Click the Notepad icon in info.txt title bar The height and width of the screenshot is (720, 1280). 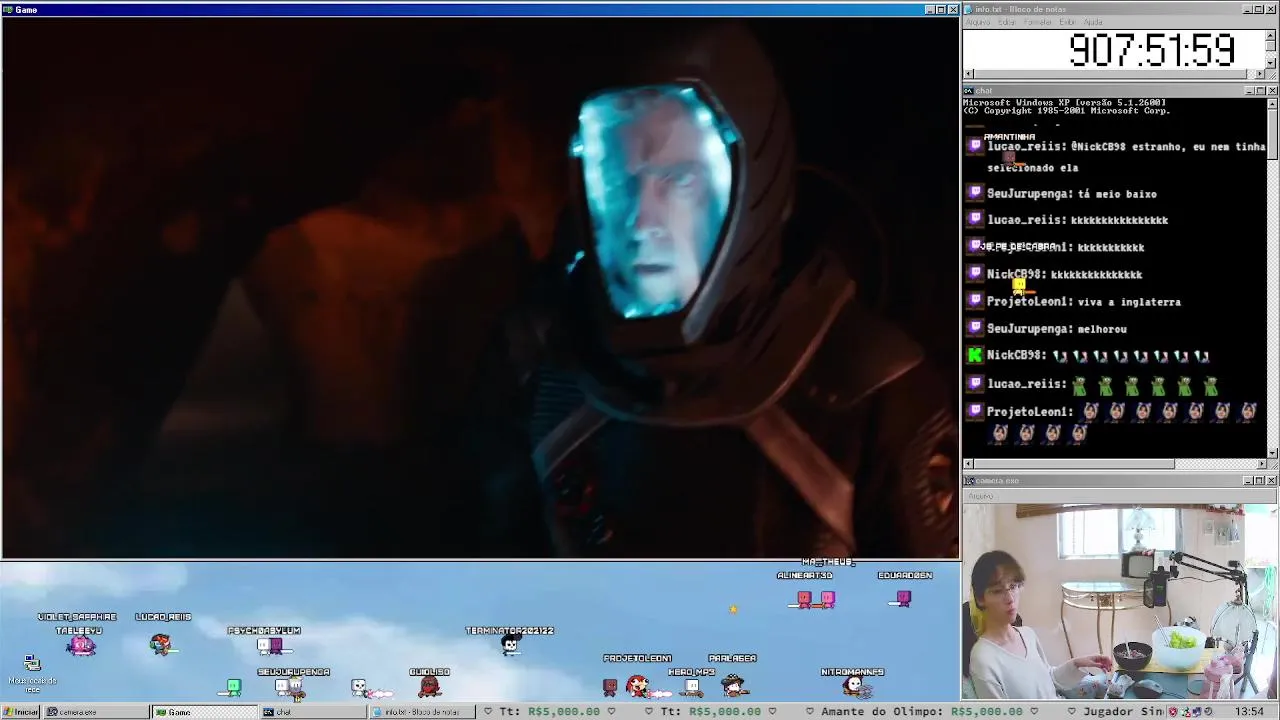(x=970, y=9)
